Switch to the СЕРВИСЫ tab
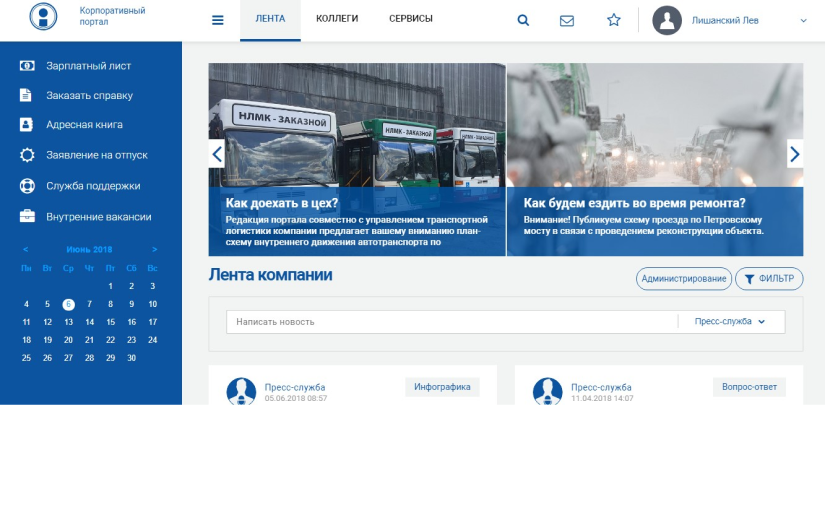 click(x=411, y=19)
